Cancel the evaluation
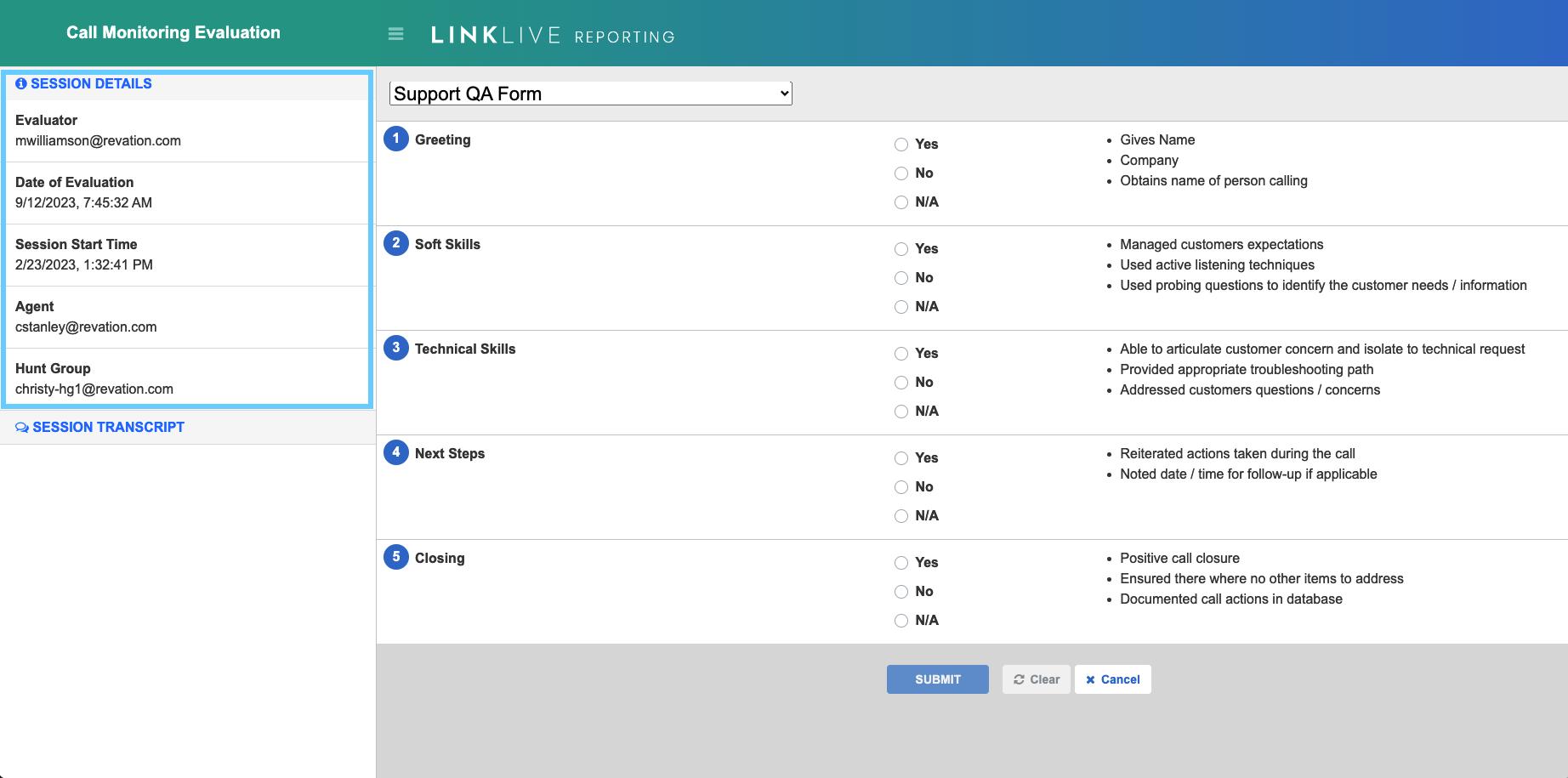Screen dimensions: 1568x778 click(1112, 679)
